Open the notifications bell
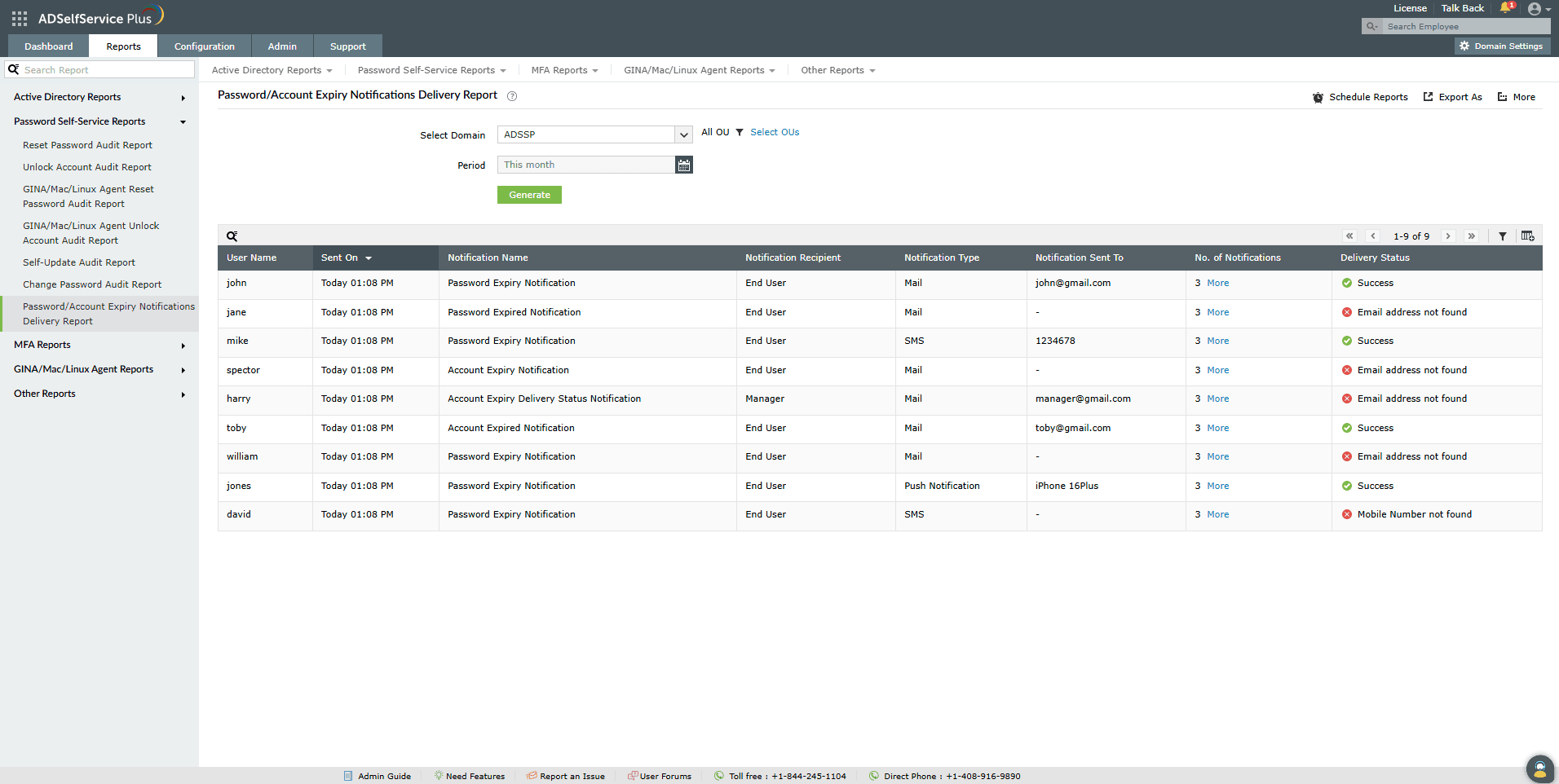1559x784 pixels. (1504, 8)
